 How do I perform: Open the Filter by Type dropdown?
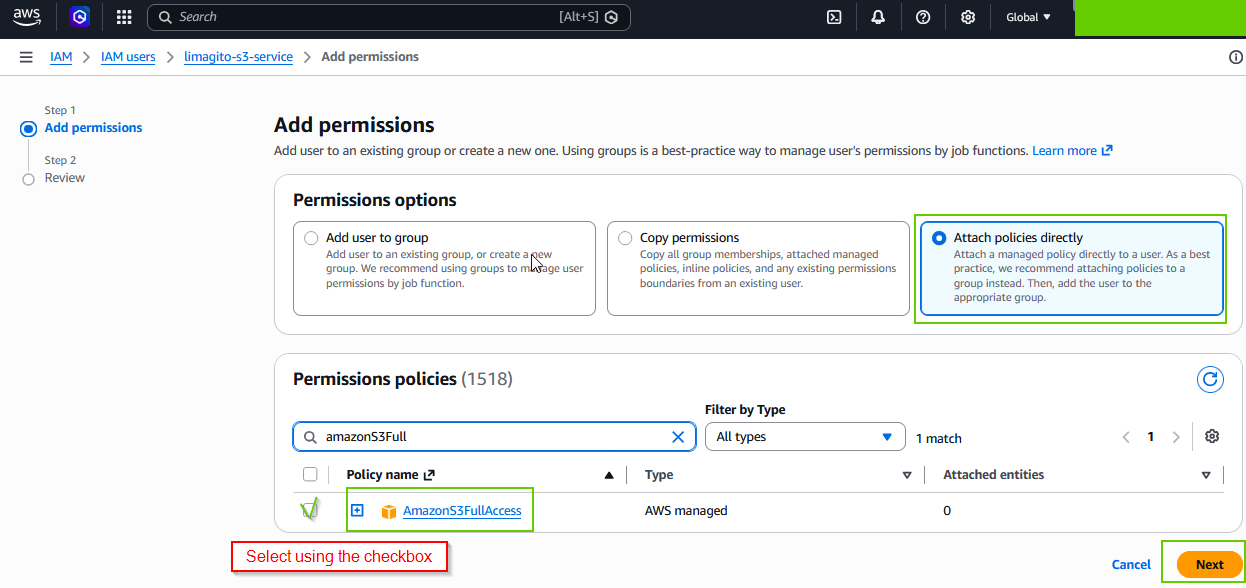pos(805,437)
